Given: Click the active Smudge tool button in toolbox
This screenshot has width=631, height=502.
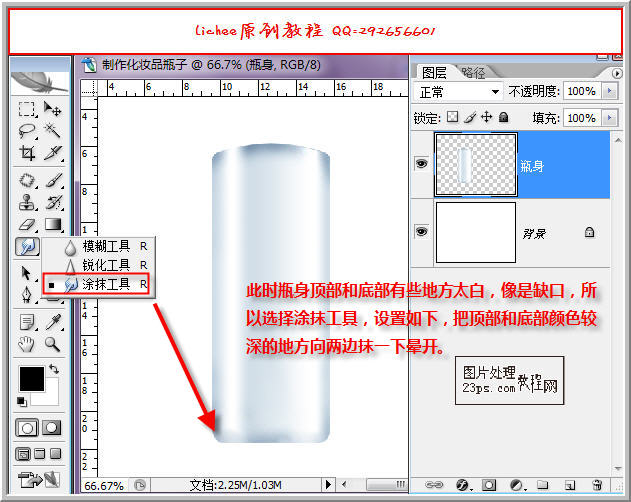Looking at the screenshot, I should 27,246.
